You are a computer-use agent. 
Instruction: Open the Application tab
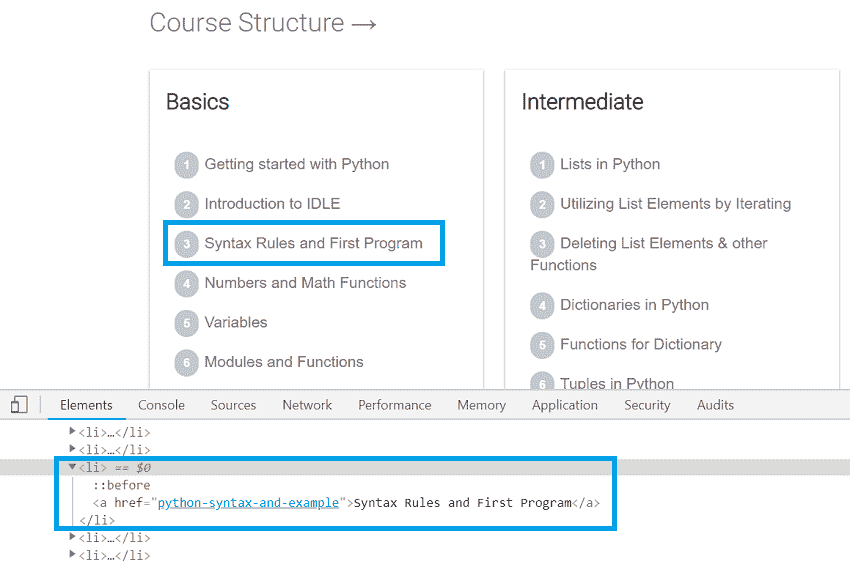pos(564,405)
